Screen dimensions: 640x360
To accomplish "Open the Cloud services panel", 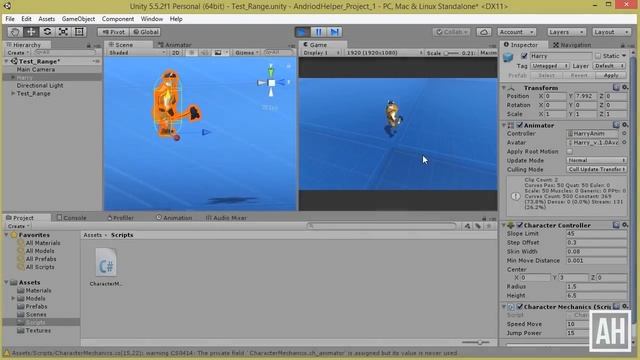I will point(484,32).
